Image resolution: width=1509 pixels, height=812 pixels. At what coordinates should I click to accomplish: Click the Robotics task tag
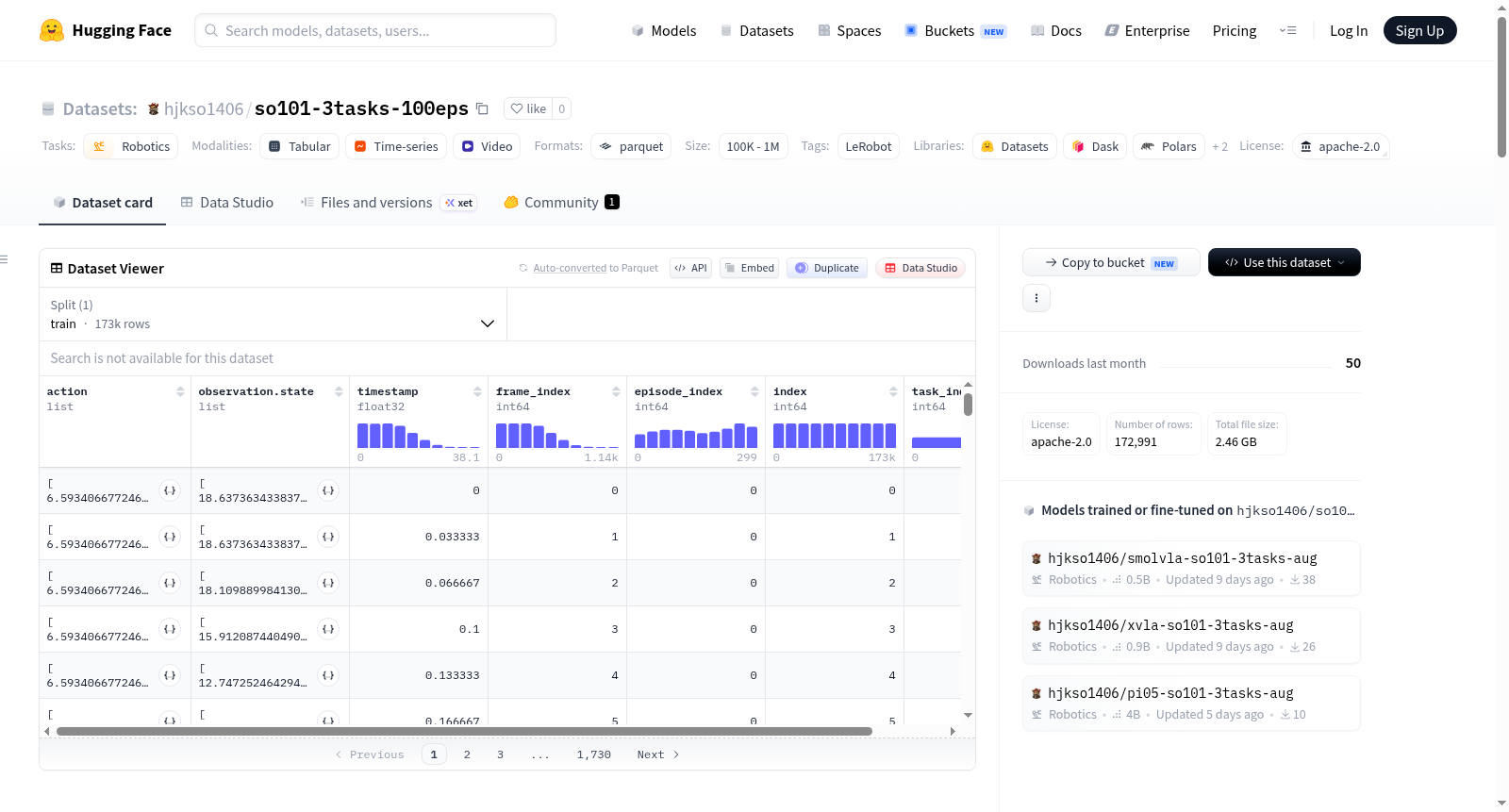131,146
